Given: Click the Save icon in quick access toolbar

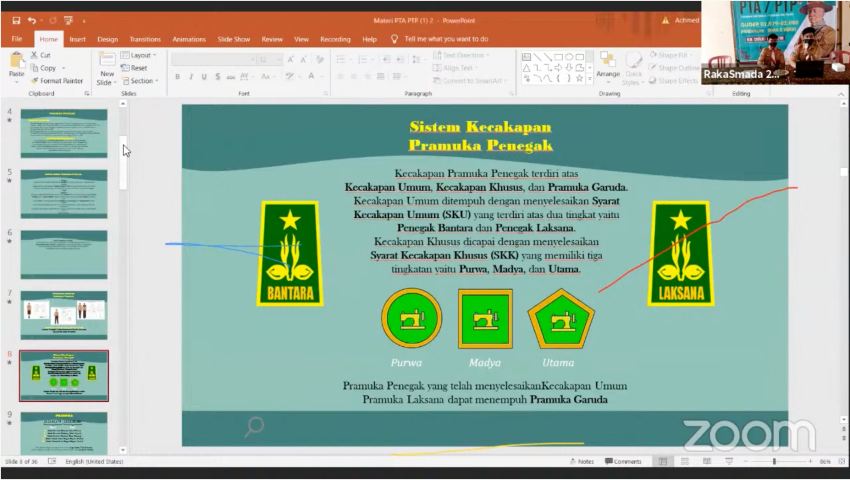Looking at the screenshot, I should click(16, 20).
